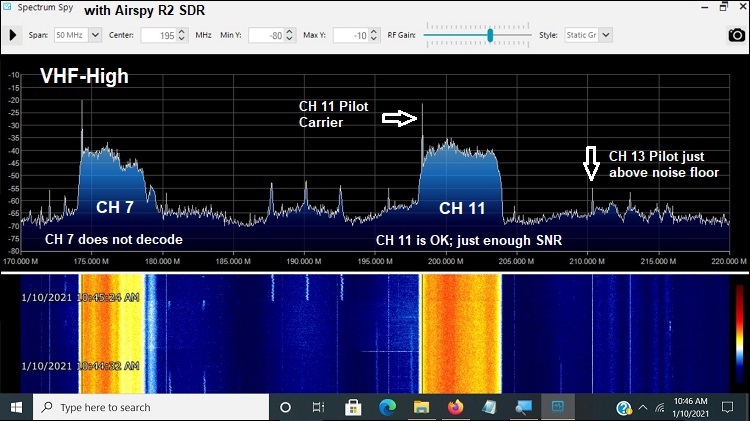Launch Firefox from the taskbar
750x421 pixels.
[x=455, y=407]
